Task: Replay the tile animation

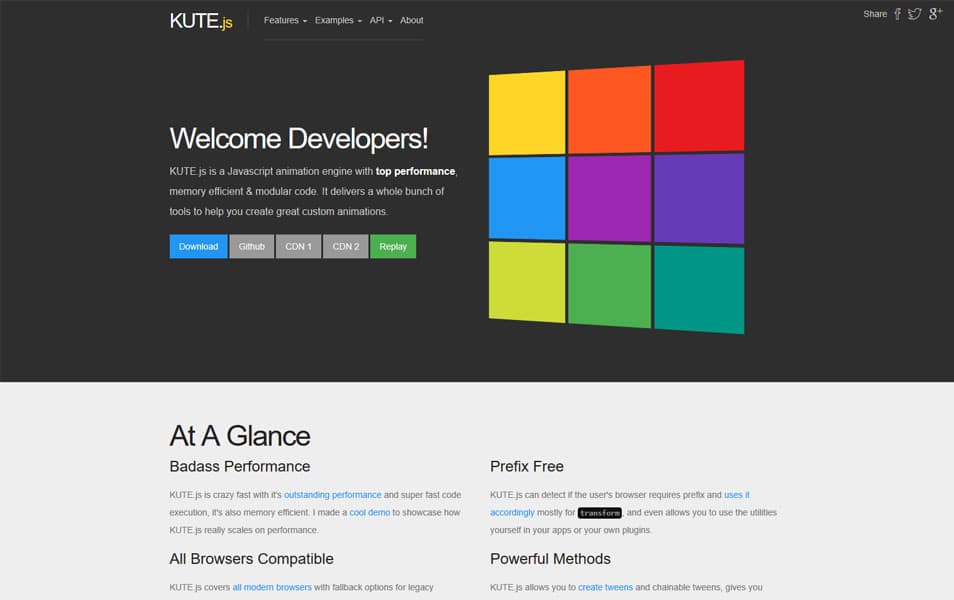Action: click(392, 246)
